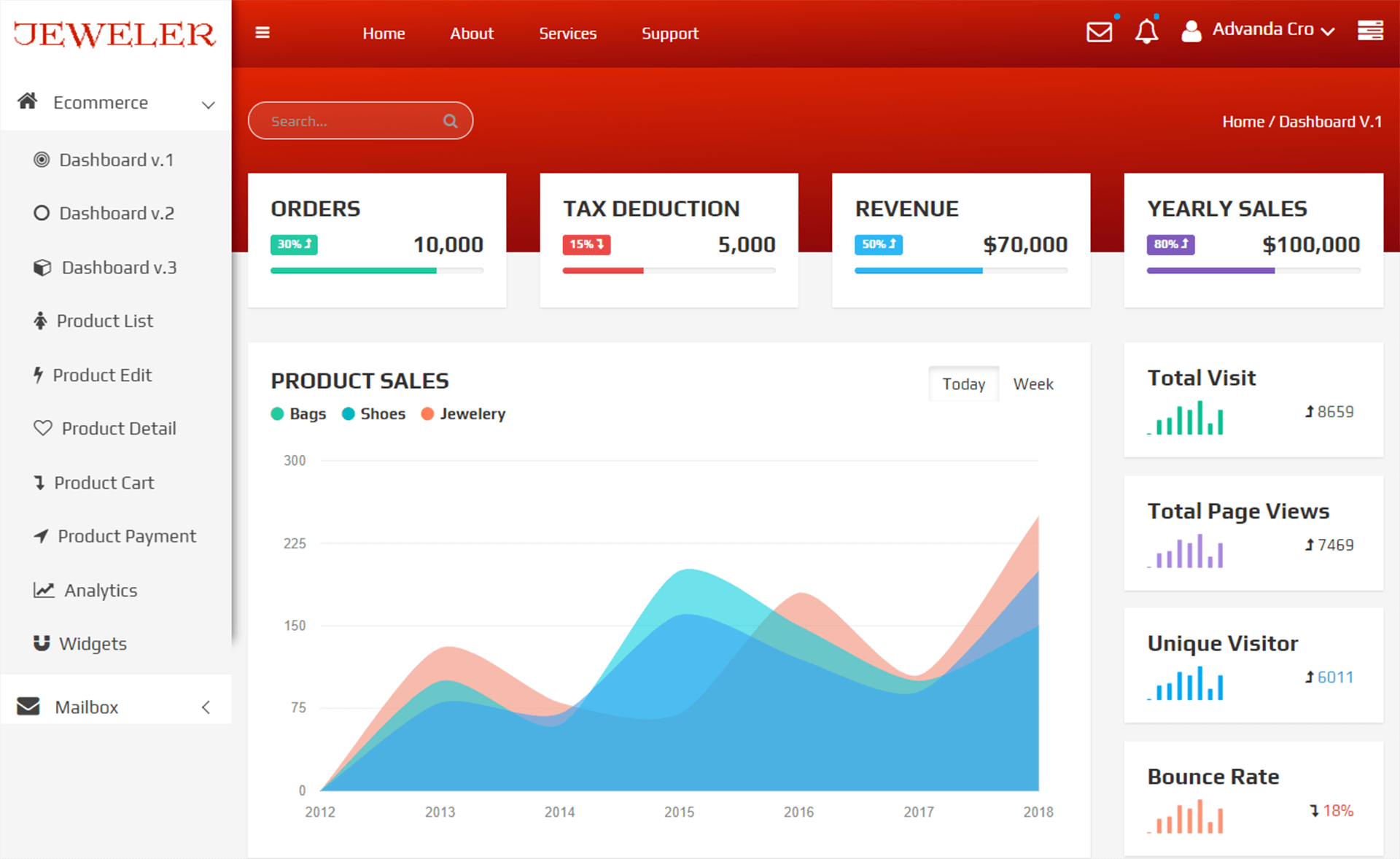This screenshot has width=1400, height=859.
Task: Switch chart view to Week tab
Action: coord(1032,384)
